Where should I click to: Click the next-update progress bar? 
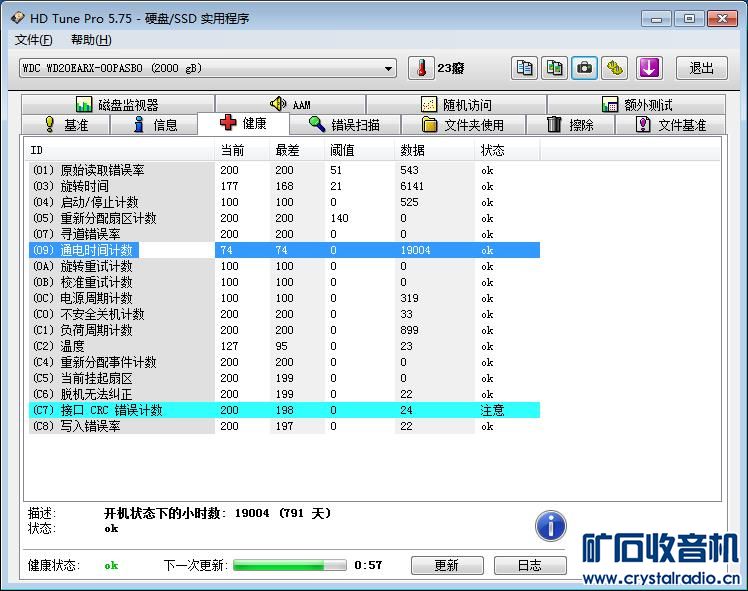click(x=290, y=565)
